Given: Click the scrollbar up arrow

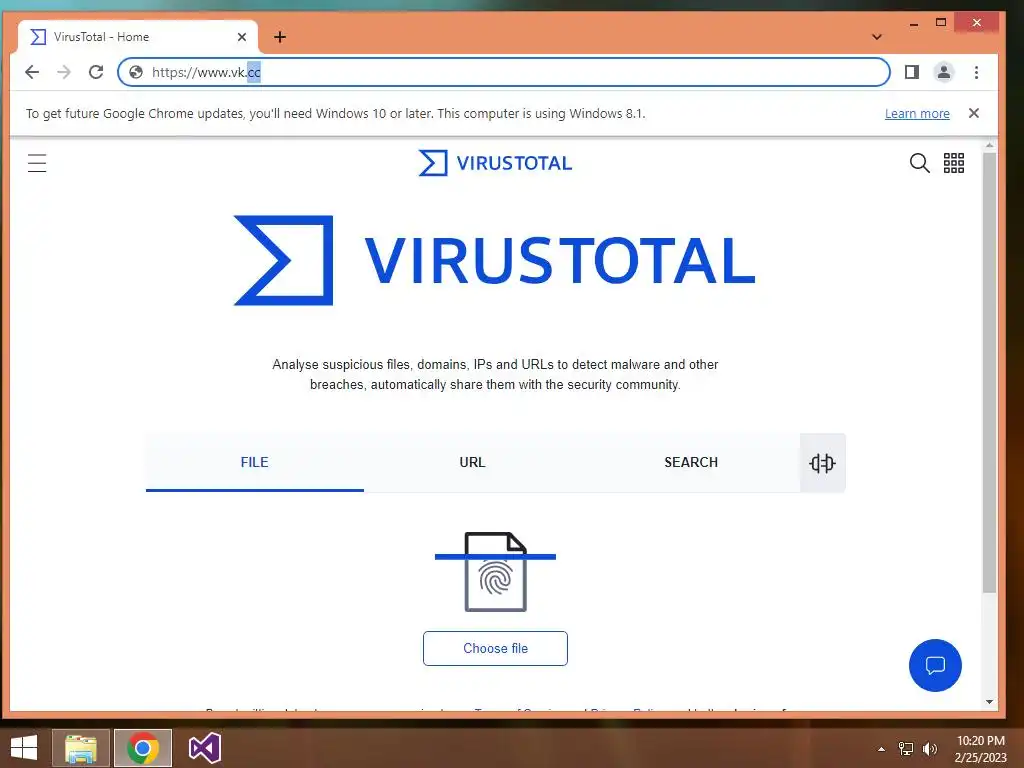Looking at the screenshot, I should coord(989,146).
